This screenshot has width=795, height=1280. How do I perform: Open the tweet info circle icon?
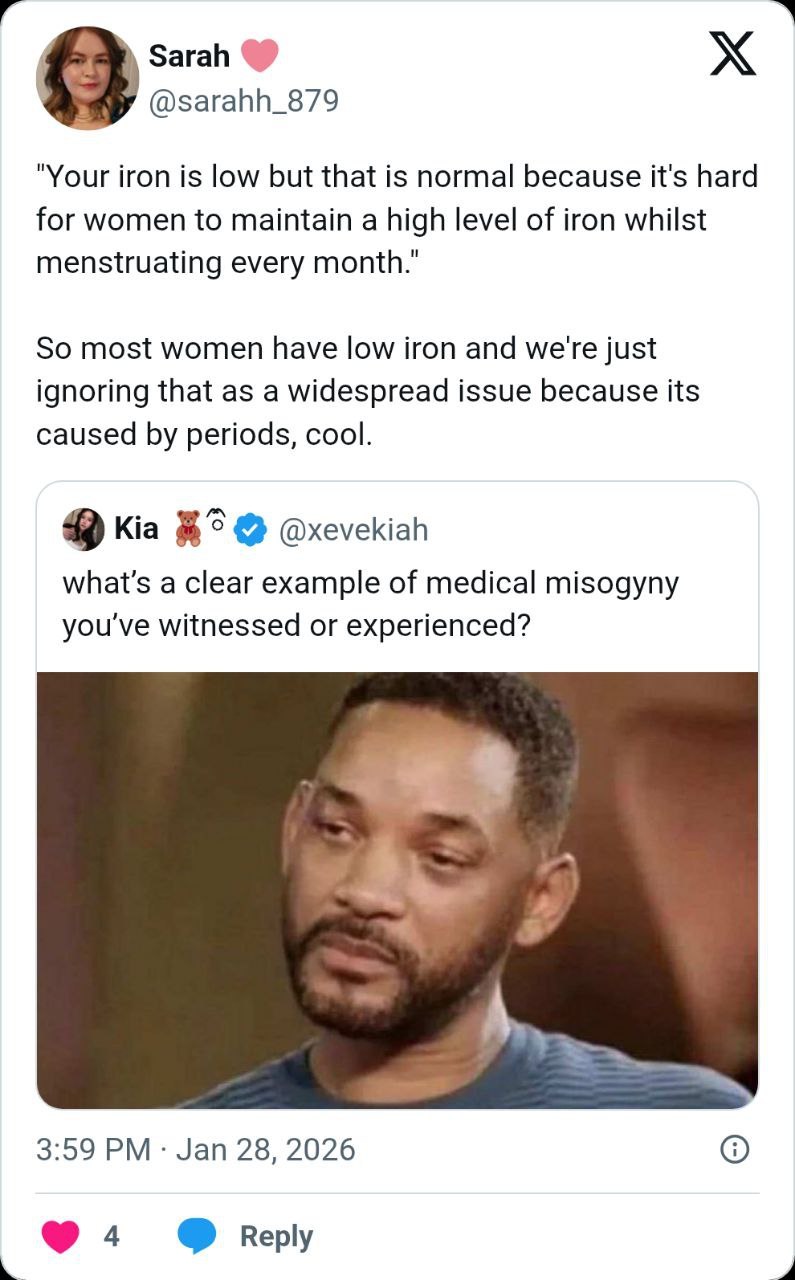click(735, 1150)
